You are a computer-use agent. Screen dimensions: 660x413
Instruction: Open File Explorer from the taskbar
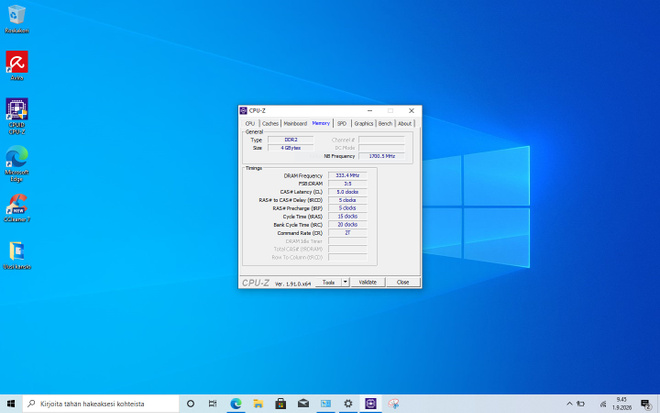(x=258, y=404)
